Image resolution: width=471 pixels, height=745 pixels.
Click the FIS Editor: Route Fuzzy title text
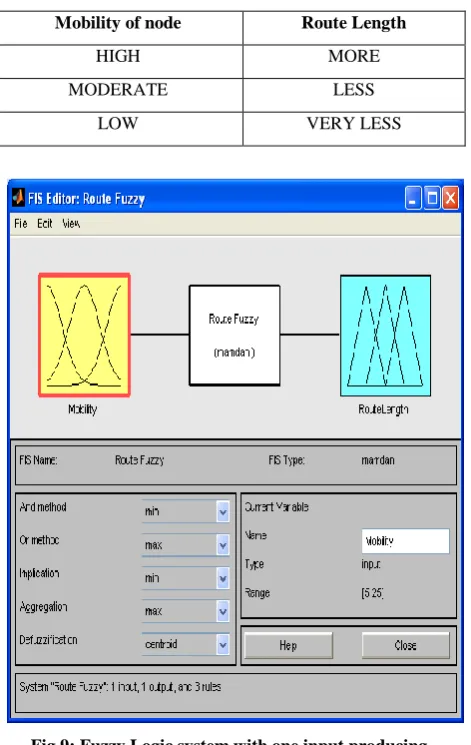pos(87,198)
